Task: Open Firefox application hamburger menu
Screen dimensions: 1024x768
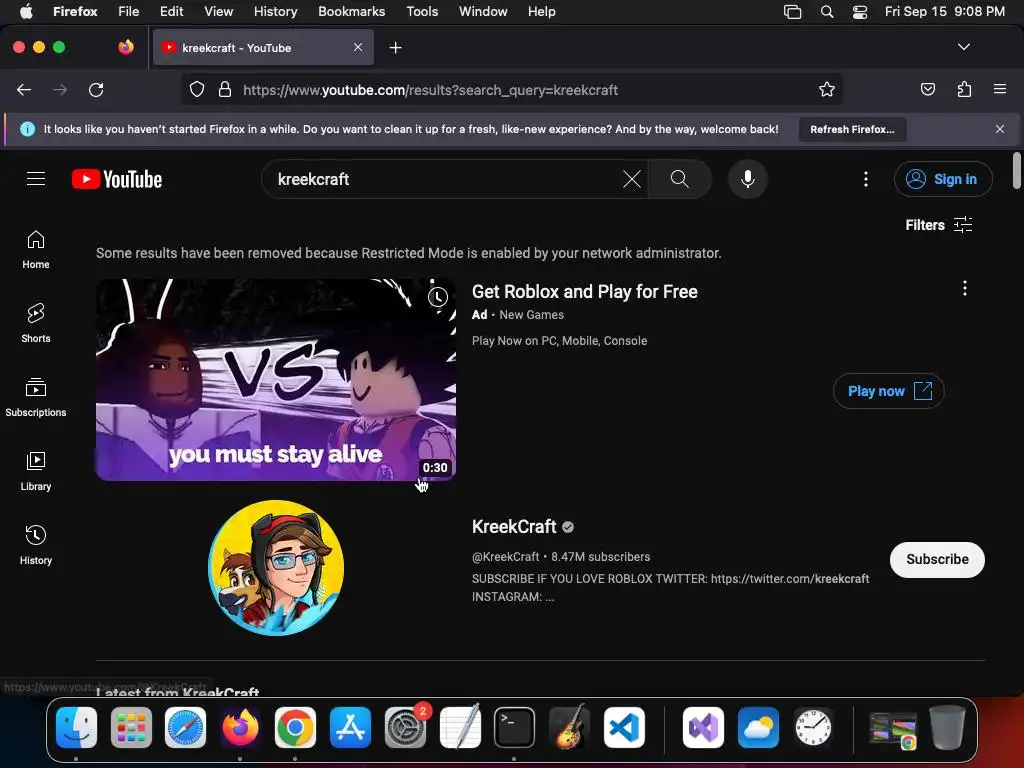Action: tap(1000, 89)
